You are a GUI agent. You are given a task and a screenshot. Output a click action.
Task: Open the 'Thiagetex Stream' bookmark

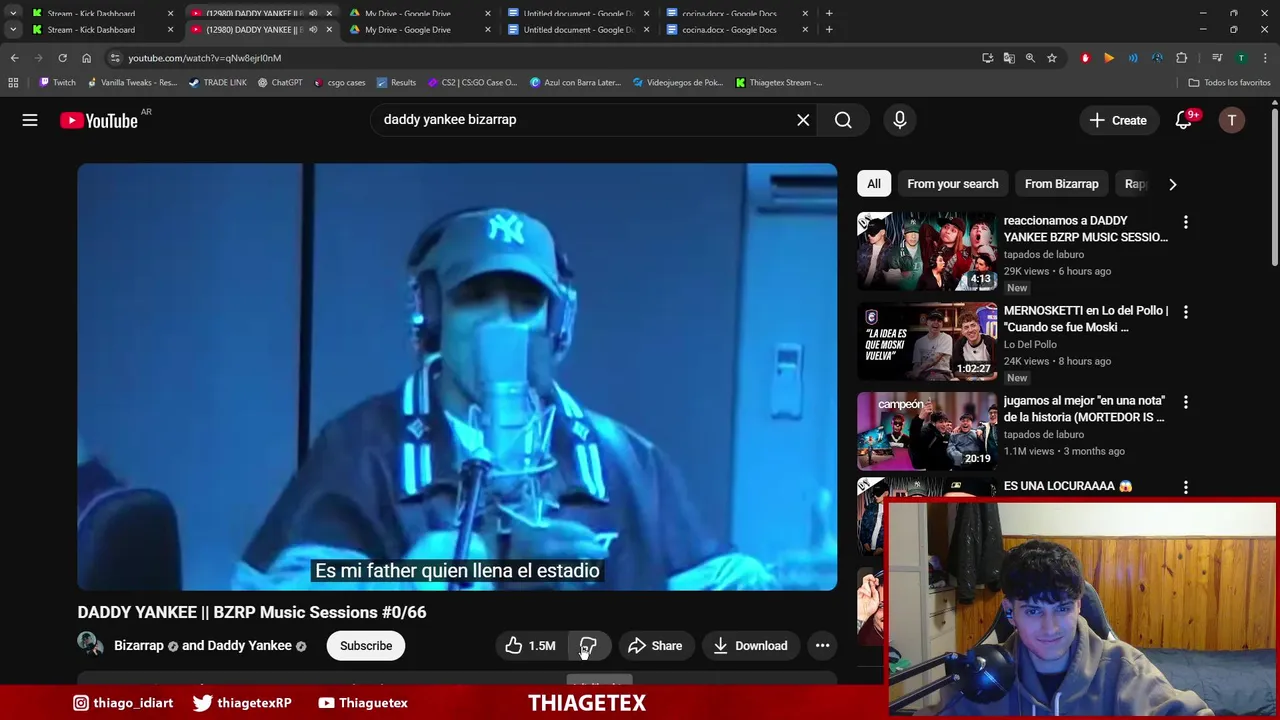779,83
